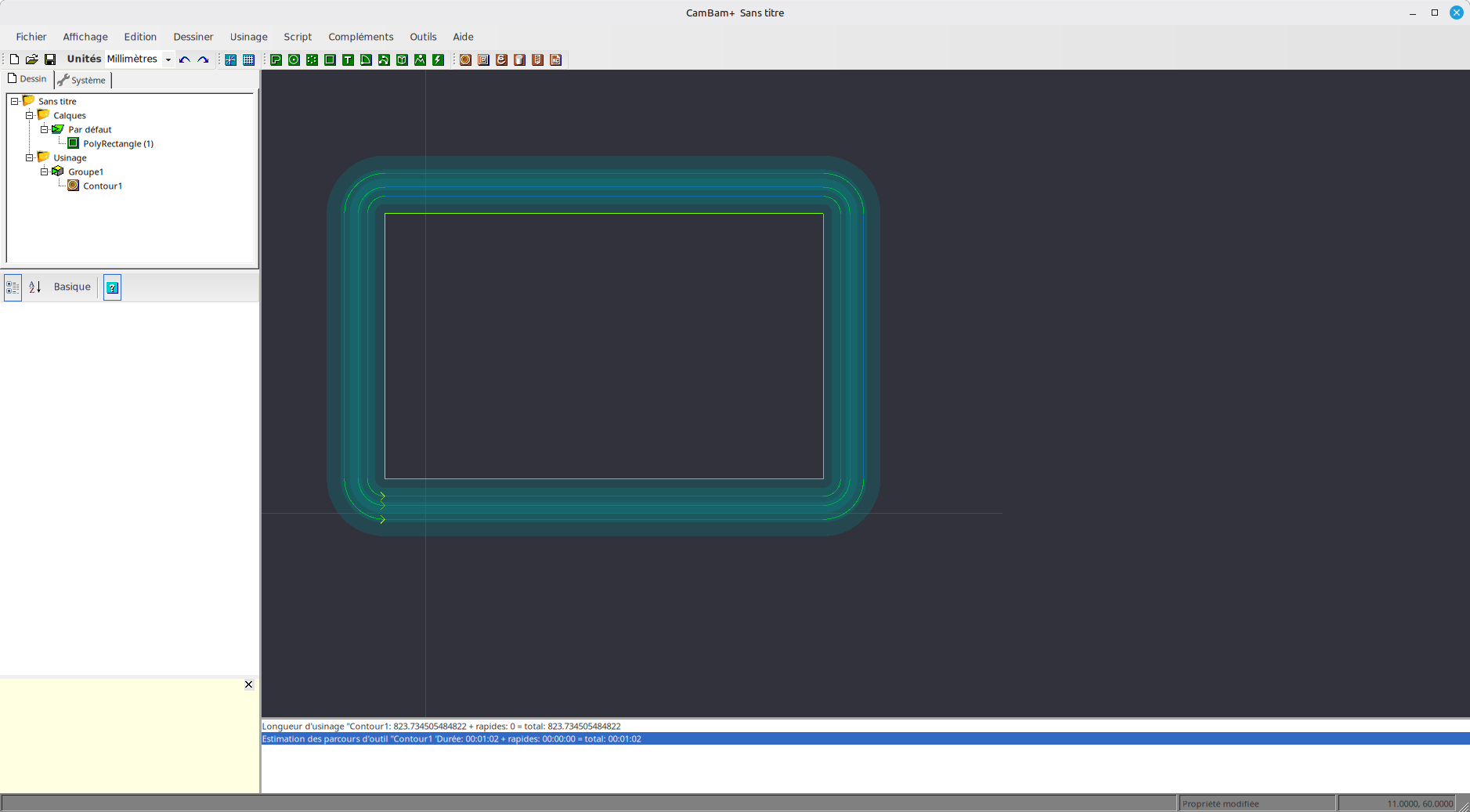Open the Millimètres units dropdown
The height and width of the screenshot is (812, 1470).
pos(168,60)
